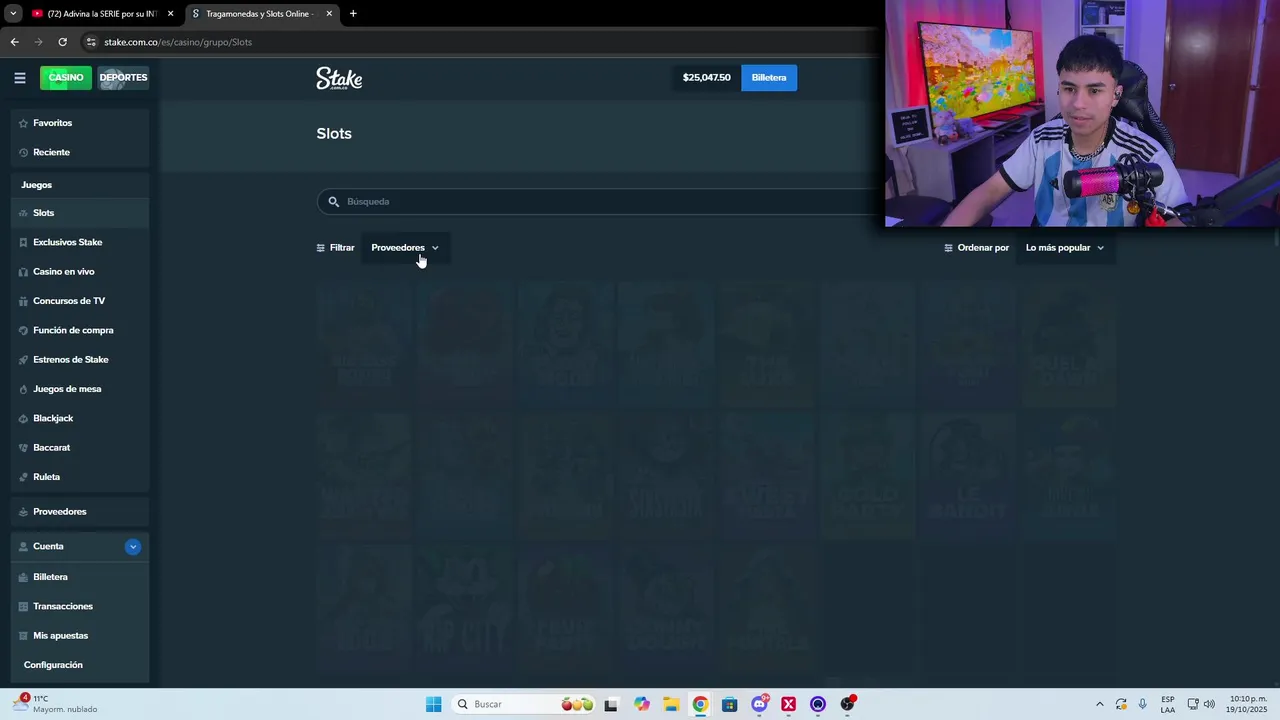The image size is (1280, 720).
Task: Open OBS Studio from taskbar
Action: [847, 704]
